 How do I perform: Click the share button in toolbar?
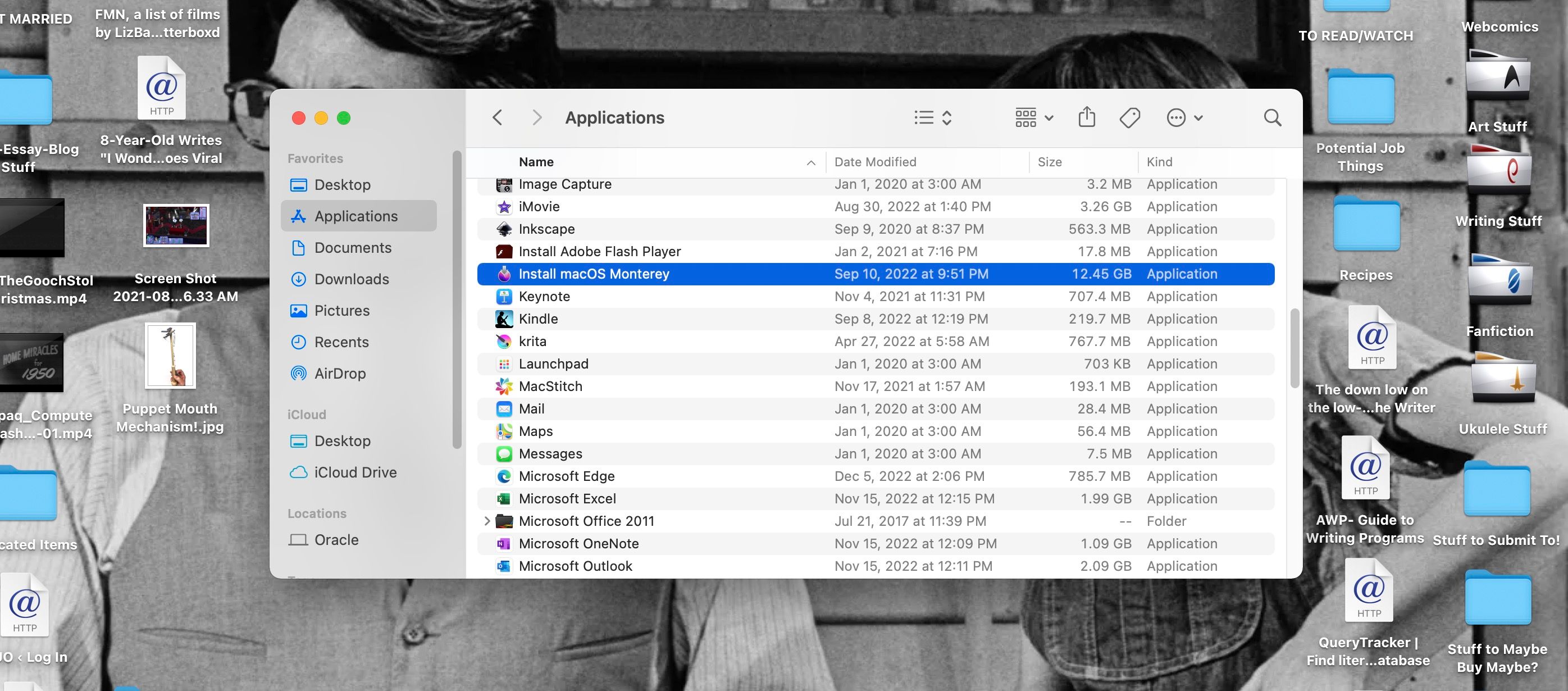1087,118
